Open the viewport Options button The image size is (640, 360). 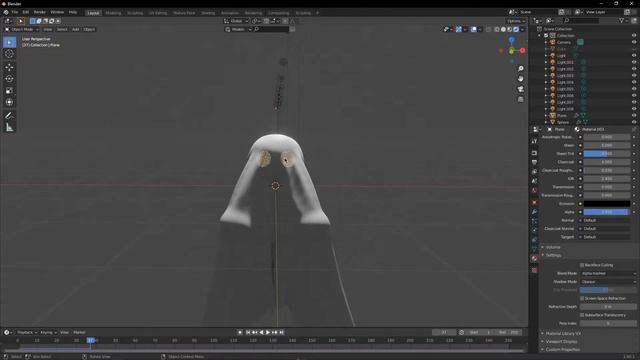(x=516, y=21)
